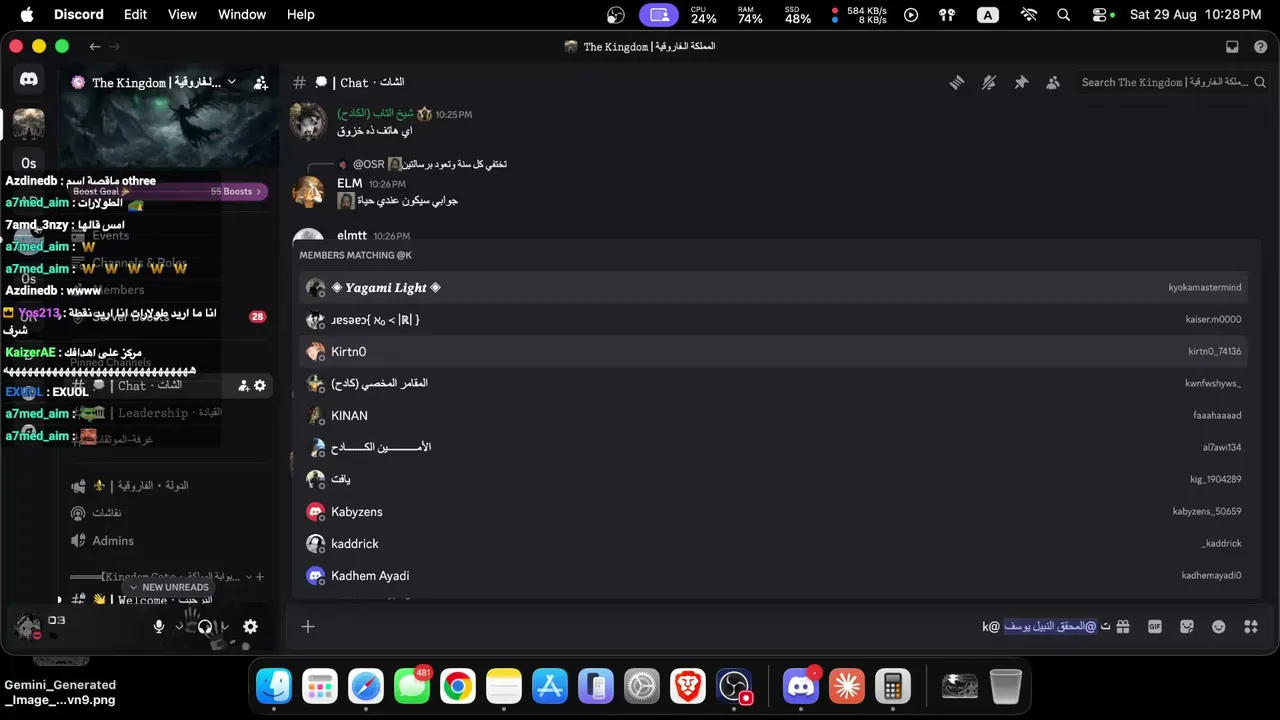Click the avatar beside the 10:25 PM message
This screenshot has width=1280, height=720.
click(x=308, y=121)
